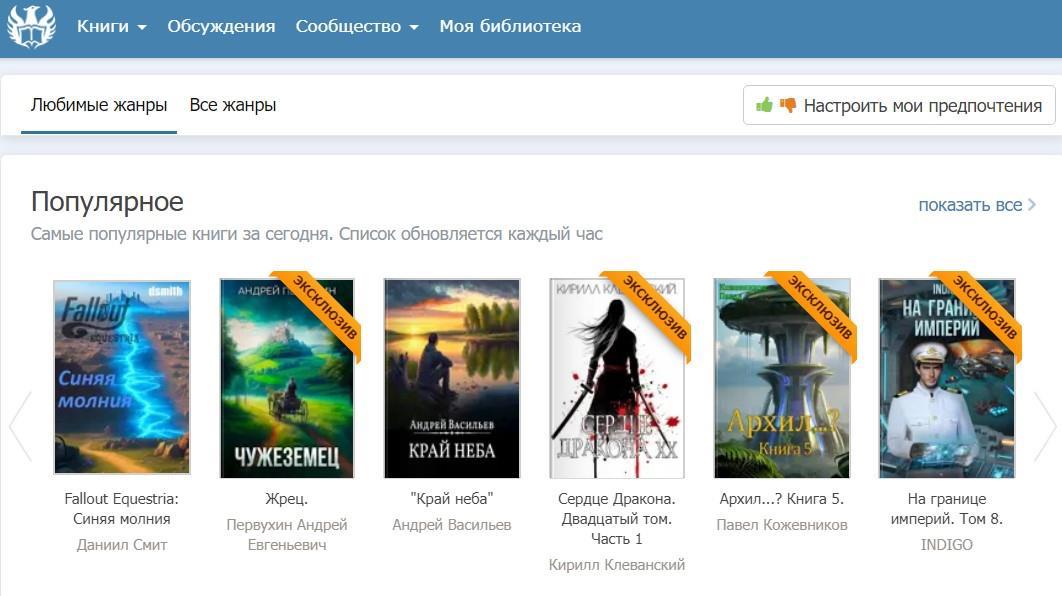Go to Моя библиотека
The width and height of the screenshot is (1062, 596).
click(x=510, y=27)
